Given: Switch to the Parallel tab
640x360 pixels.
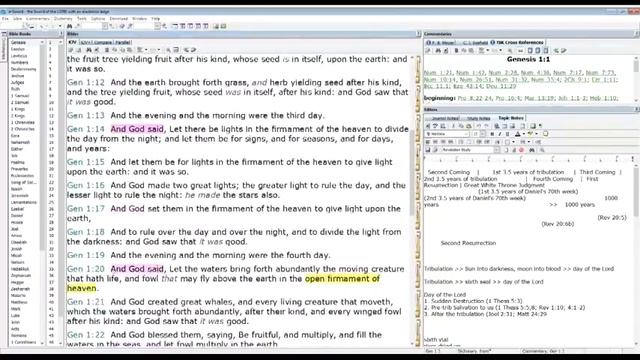Looking at the screenshot, I should tap(122, 42).
